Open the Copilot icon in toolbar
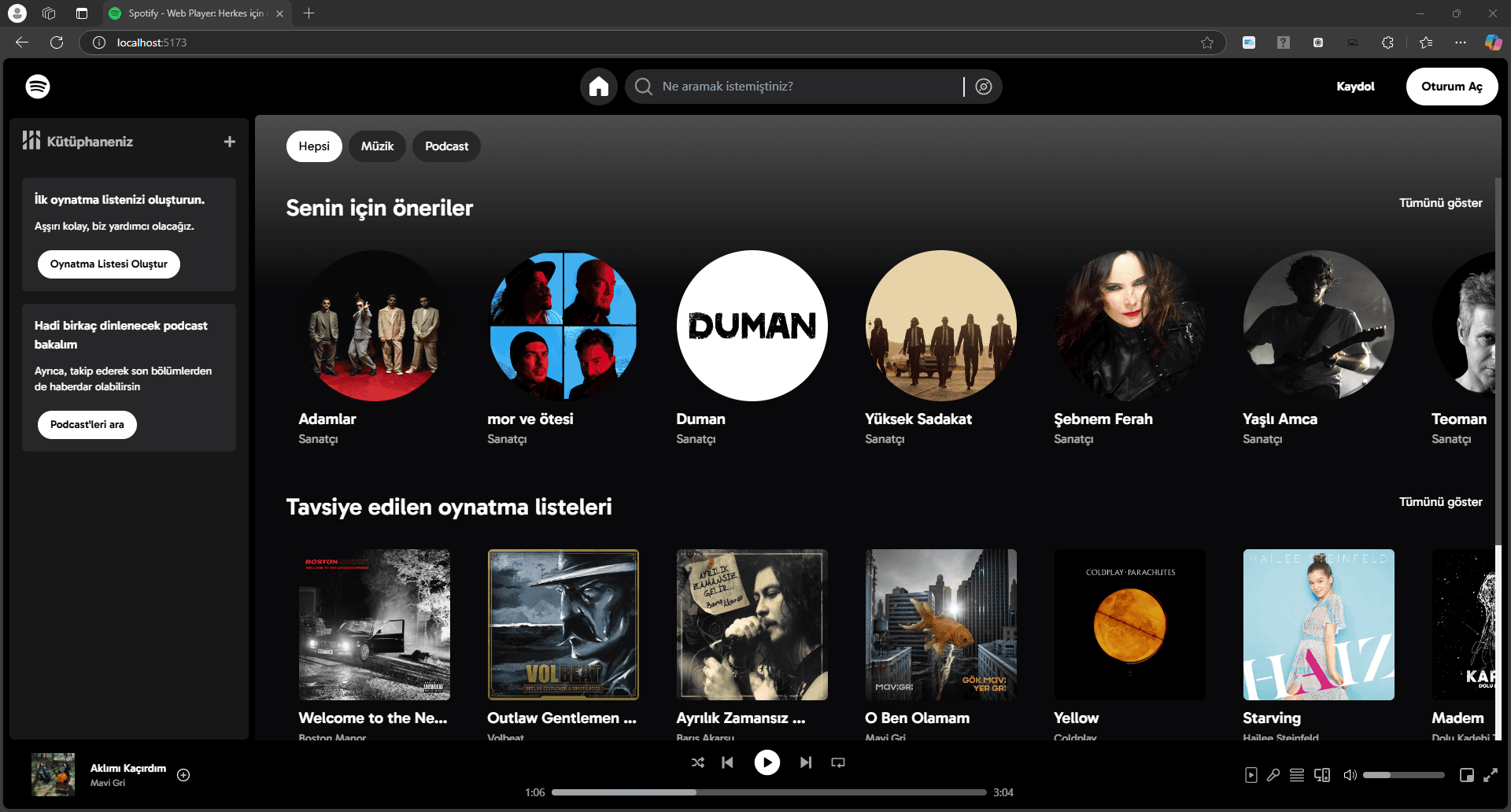The image size is (1511, 812). [x=1493, y=42]
